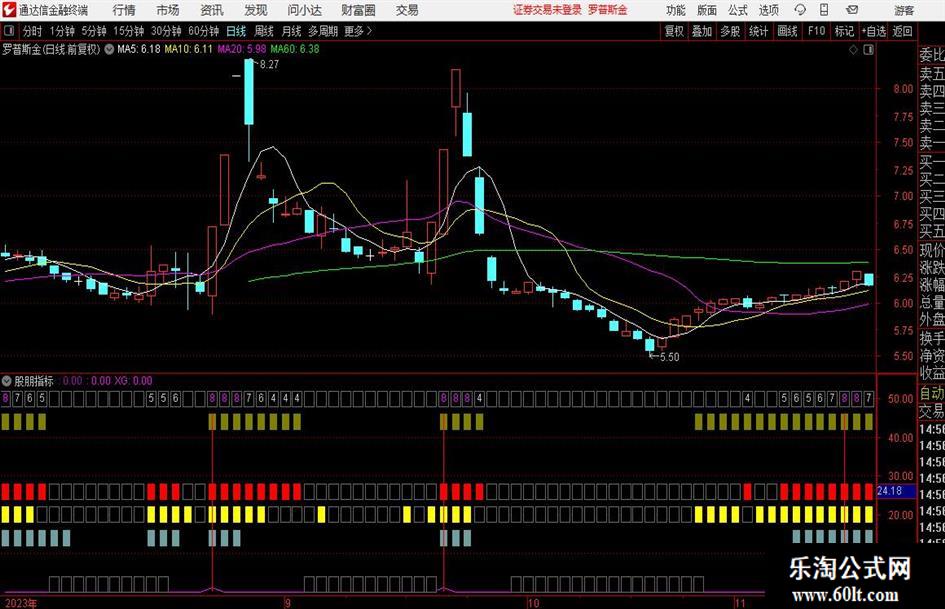Viewport: 945px width, 609px height.
Task: Open the 行情 menu
Action: (x=124, y=10)
